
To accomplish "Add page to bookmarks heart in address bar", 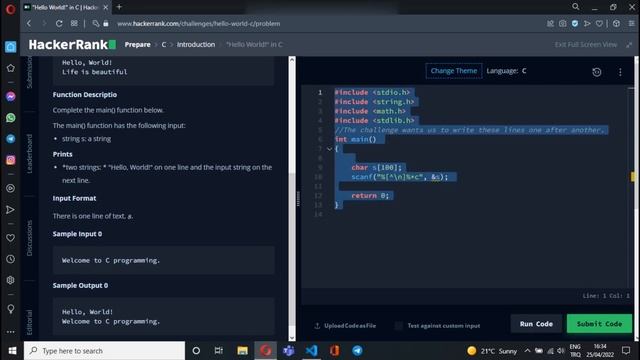I will coord(599,24).
